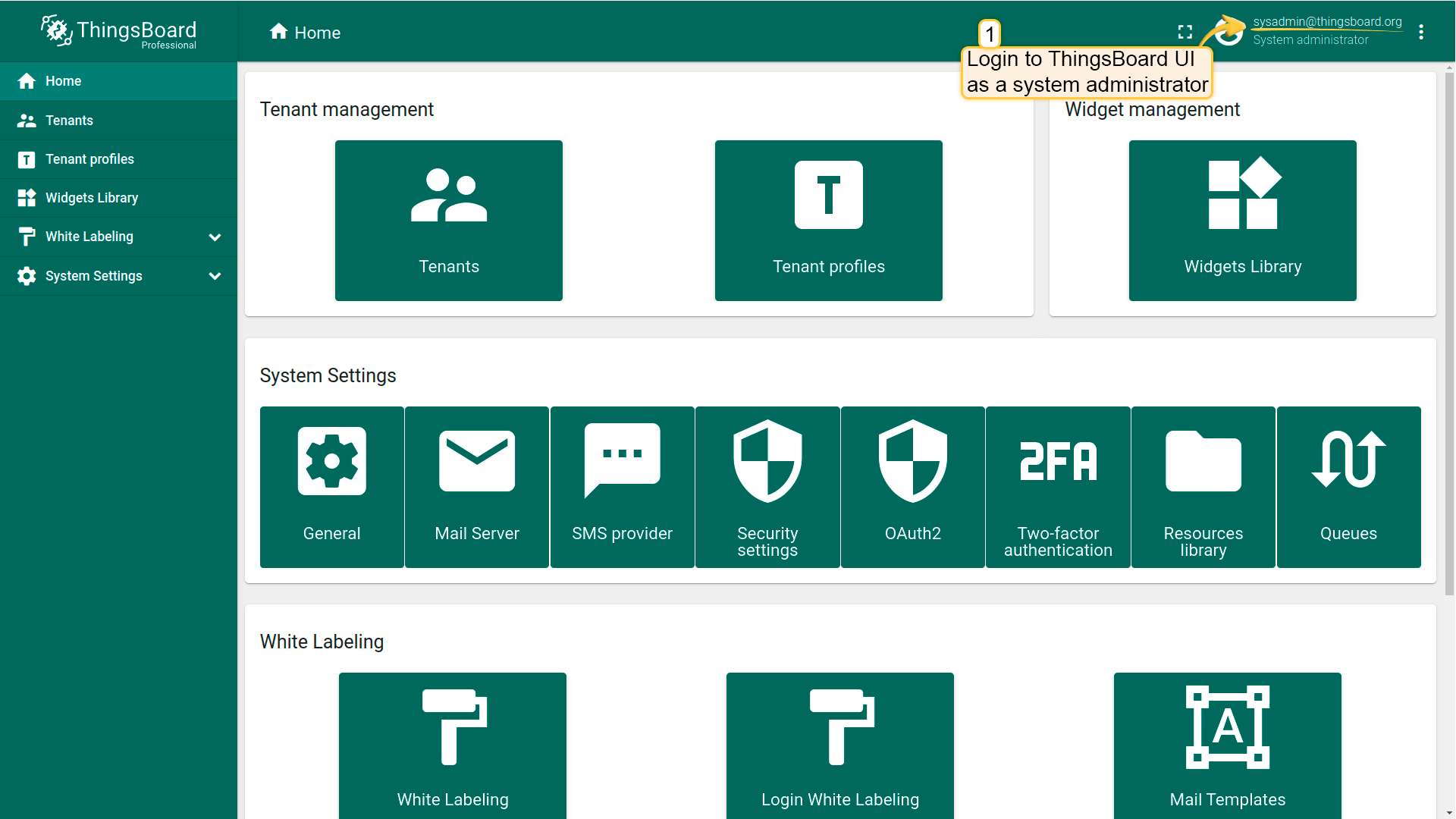Select Tenants in the sidebar
The height and width of the screenshot is (819, 1456).
click(119, 121)
